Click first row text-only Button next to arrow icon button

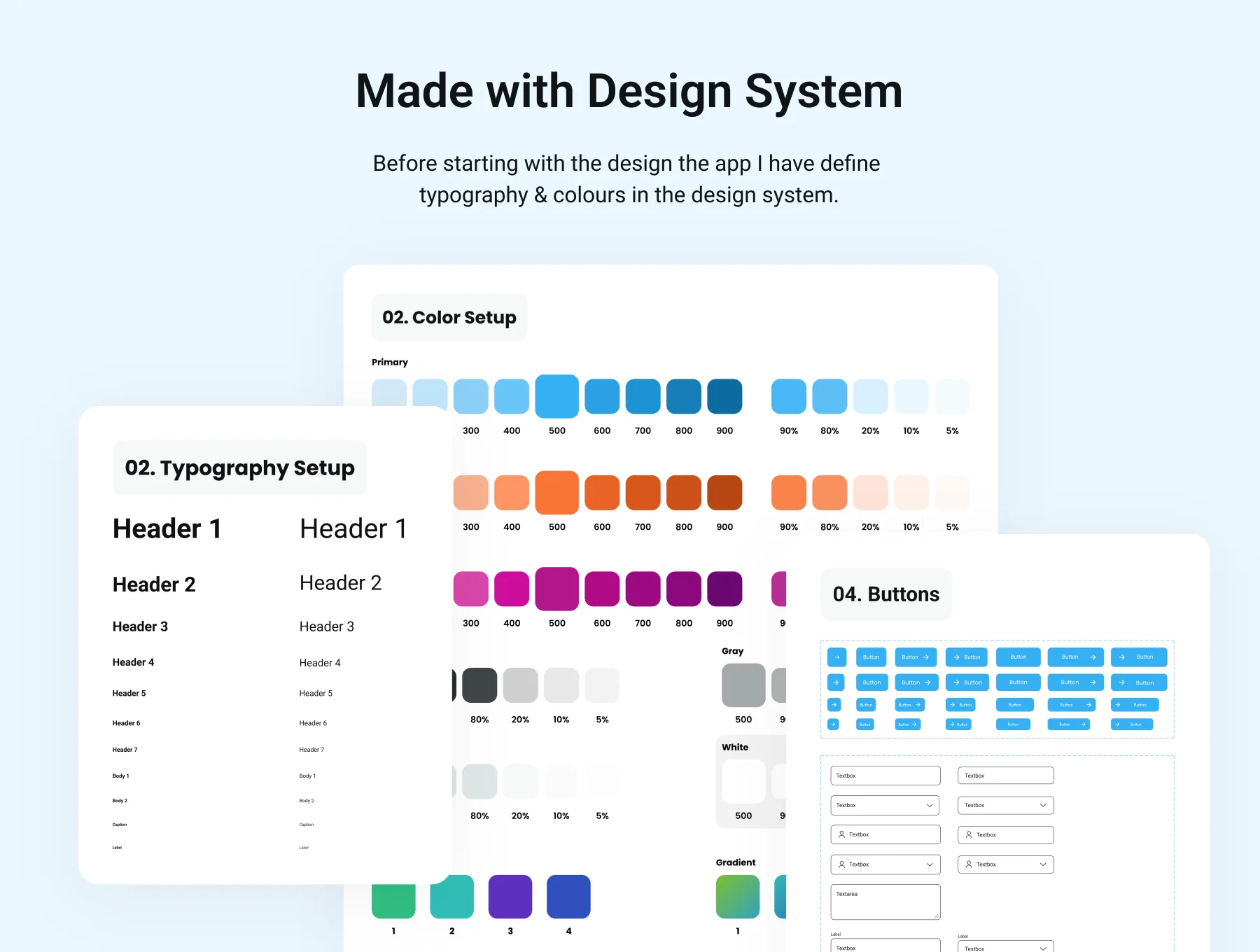tap(871, 657)
